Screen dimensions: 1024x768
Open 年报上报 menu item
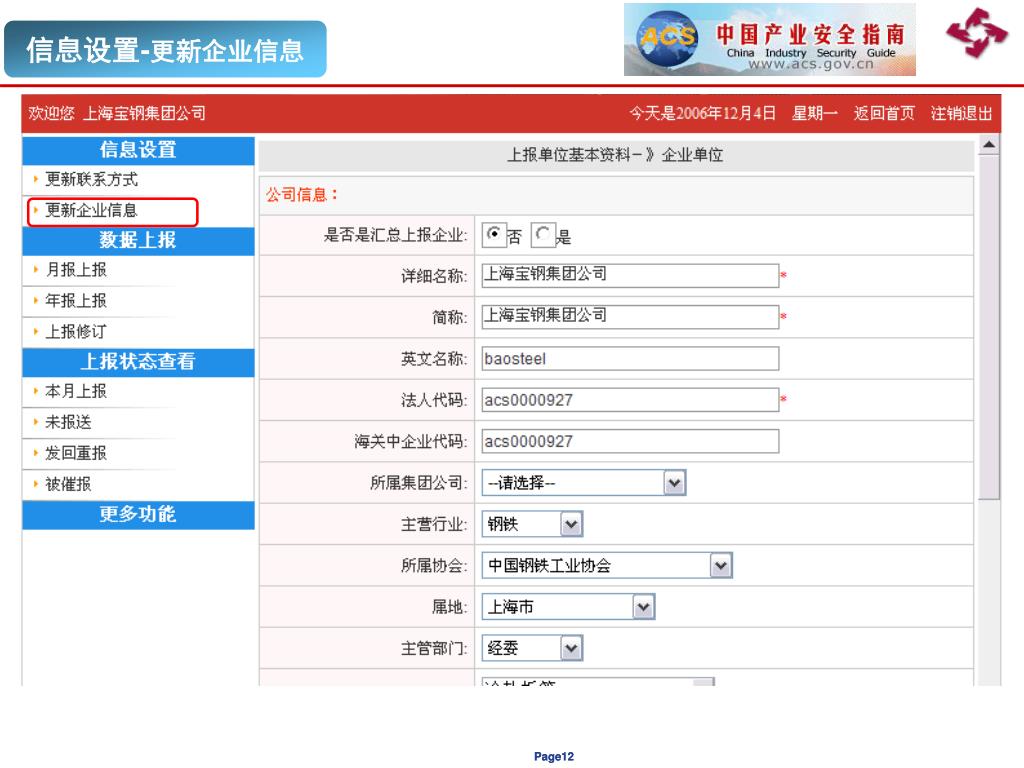(76, 300)
